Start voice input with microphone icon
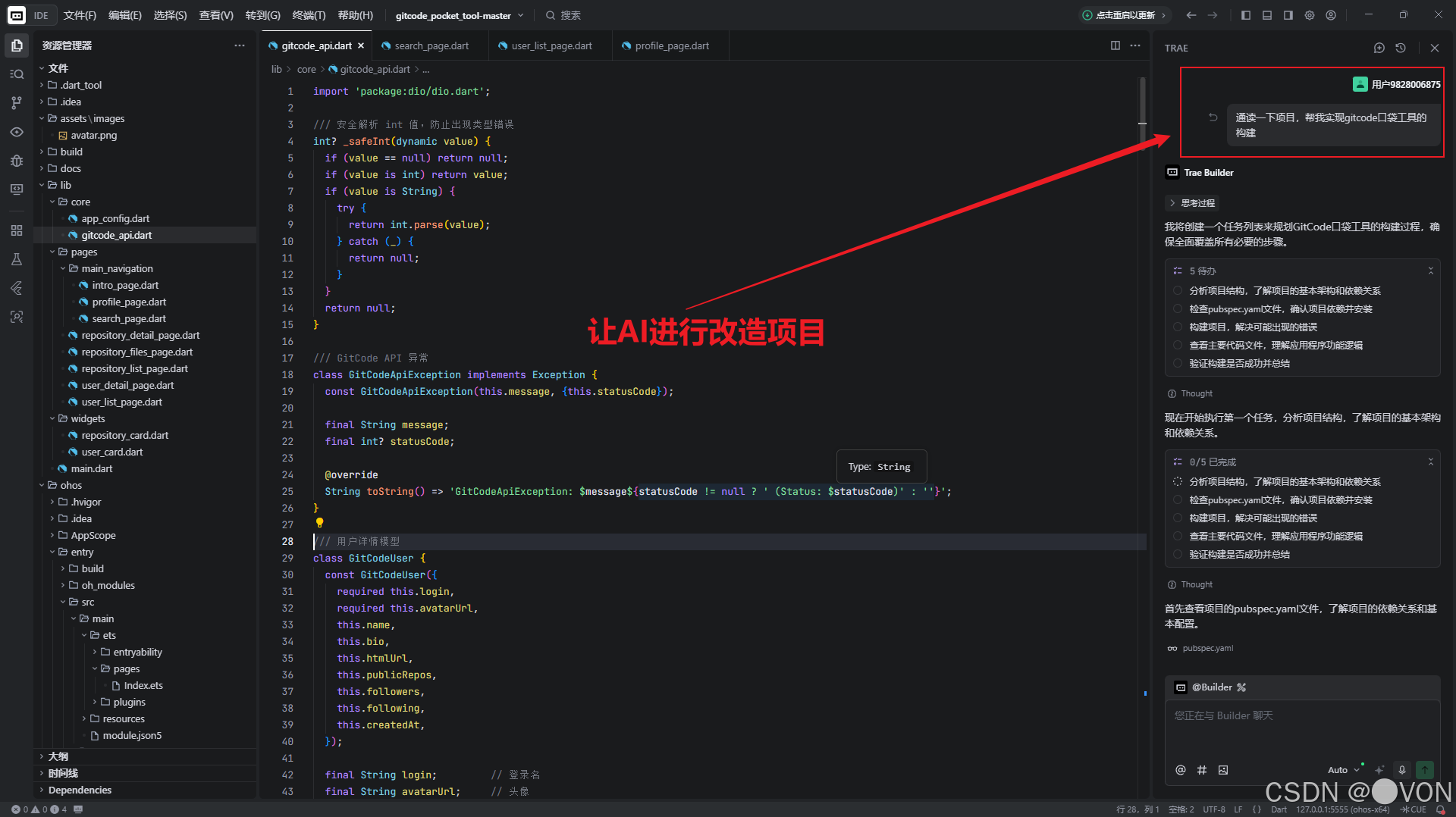Viewport: 1456px width, 817px height. point(1402,770)
